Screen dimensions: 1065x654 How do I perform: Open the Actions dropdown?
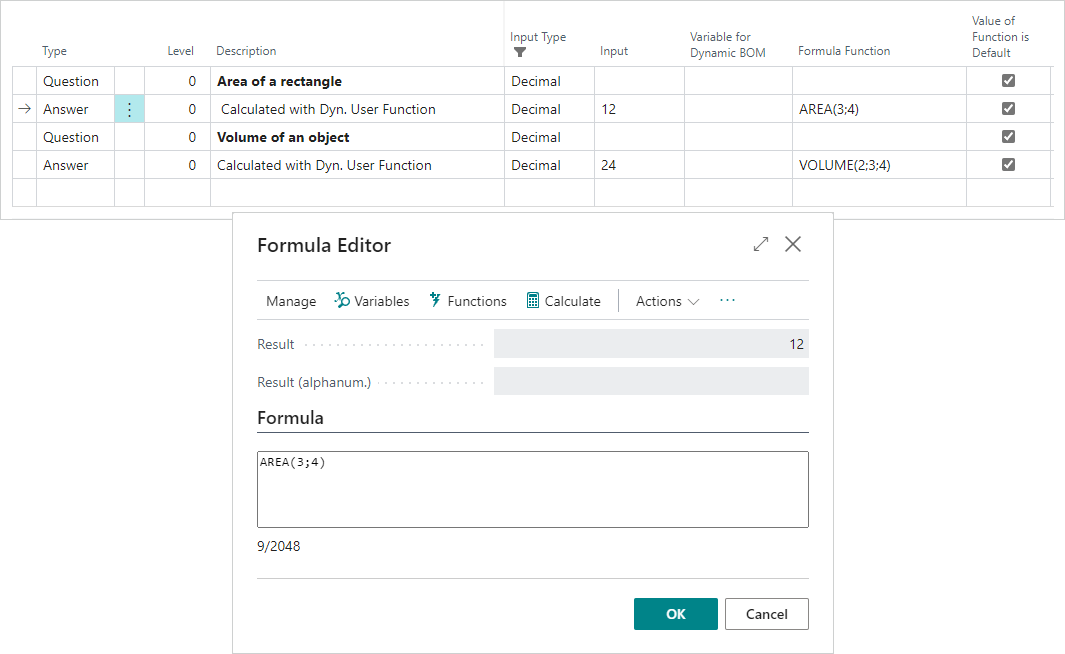[x=666, y=300]
